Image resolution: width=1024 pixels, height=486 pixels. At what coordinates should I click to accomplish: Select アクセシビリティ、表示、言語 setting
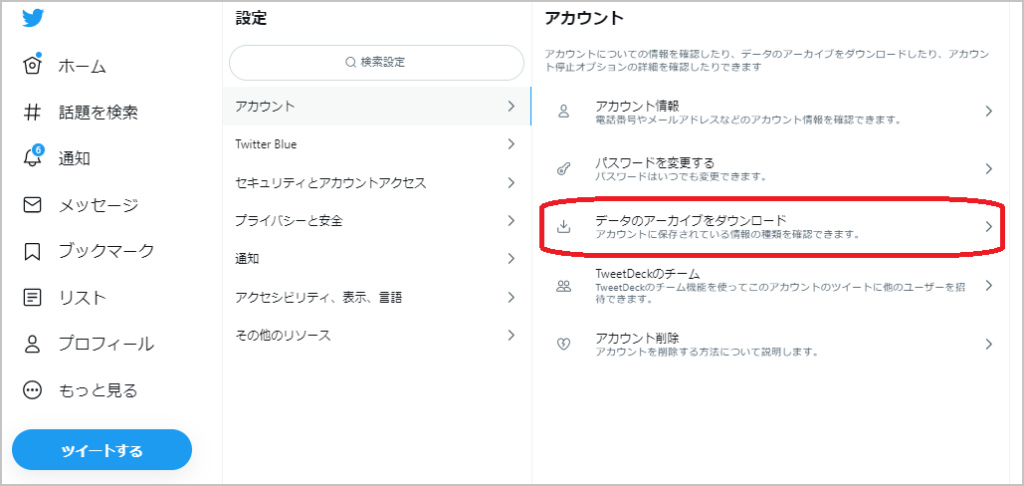pos(377,298)
